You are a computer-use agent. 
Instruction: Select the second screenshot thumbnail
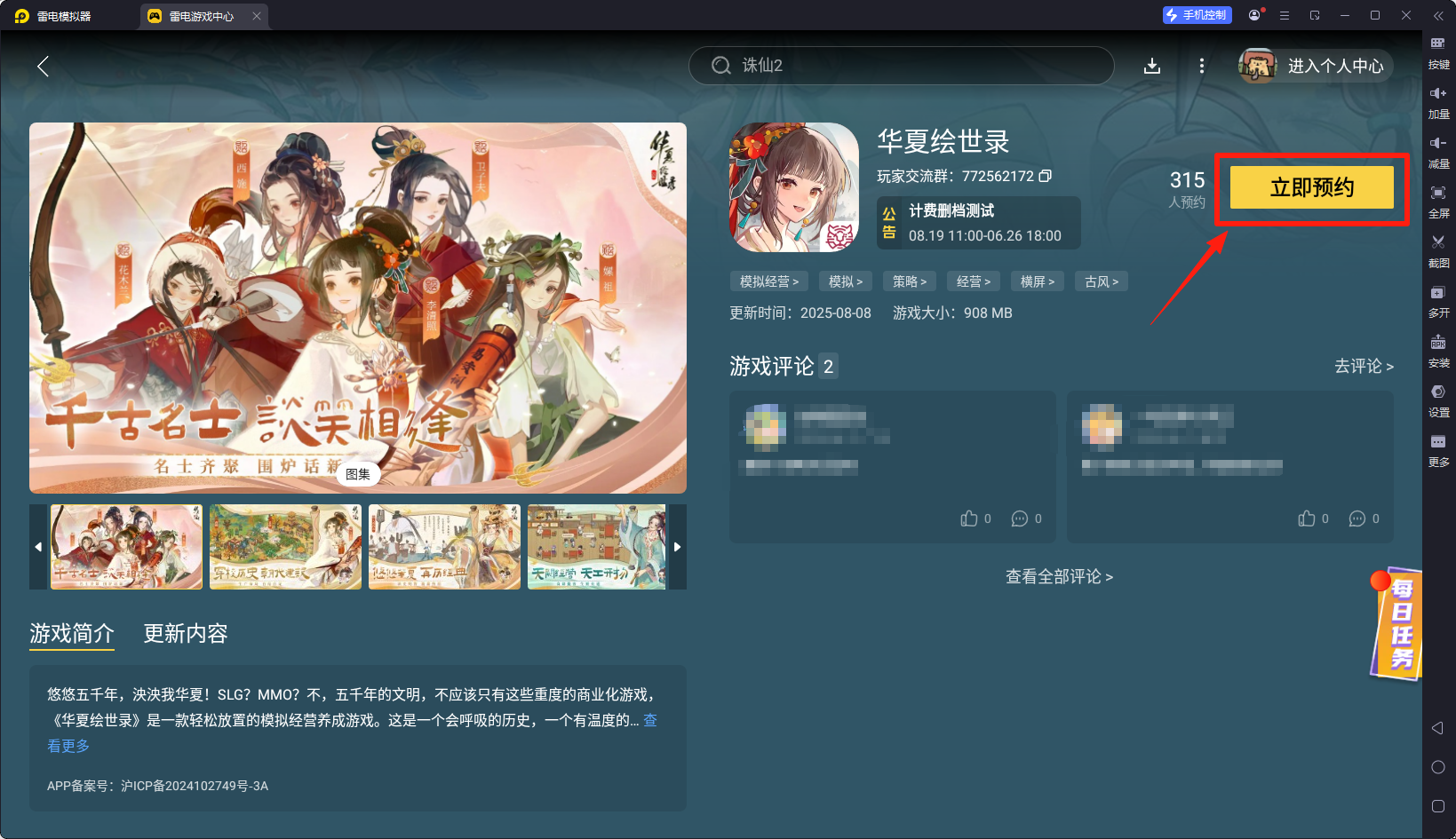click(x=285, y=547)
